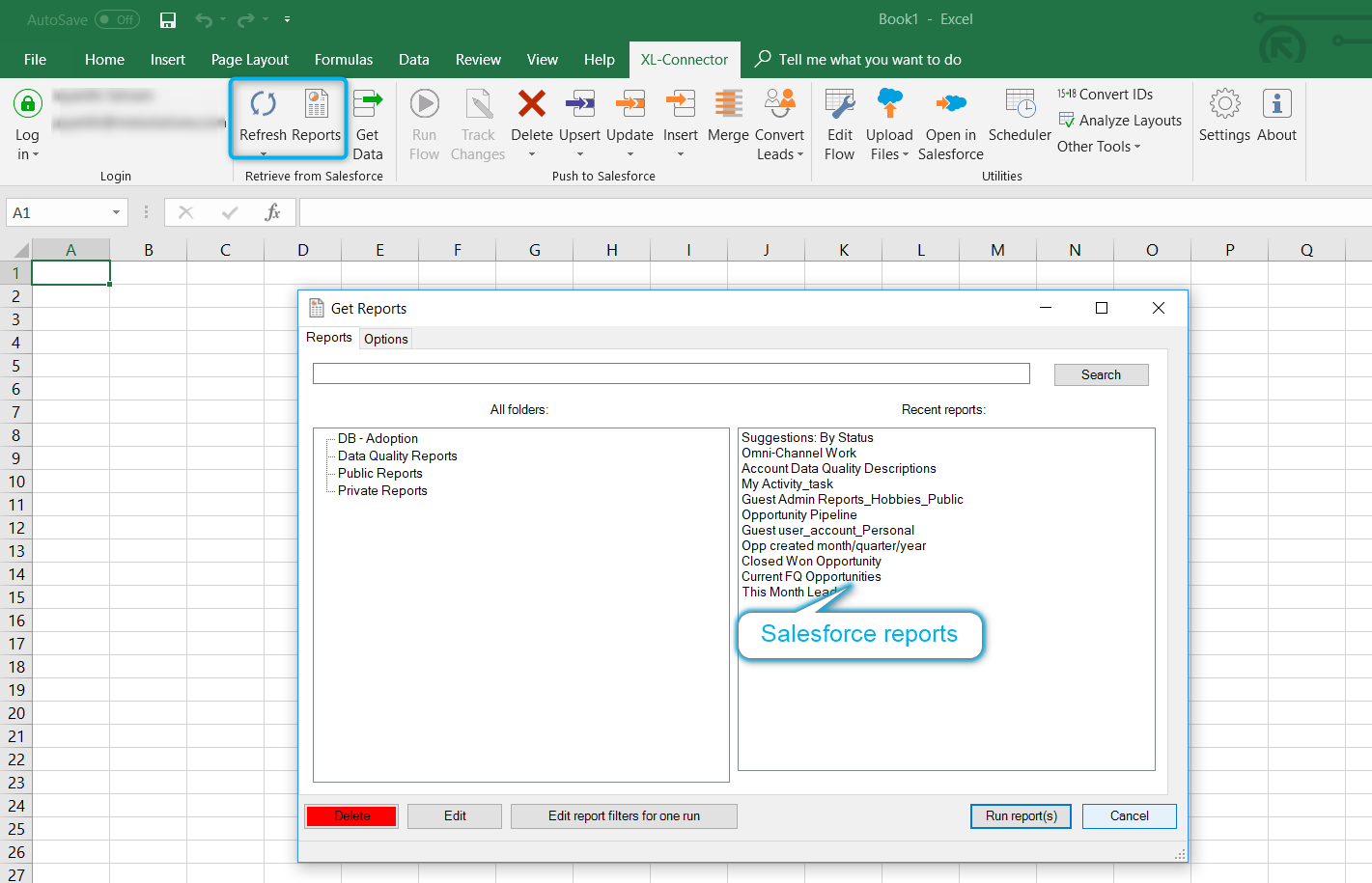Open the Update dropdown arrow
Viewport: 1372px width, 883px height.
tap(630, 154)
